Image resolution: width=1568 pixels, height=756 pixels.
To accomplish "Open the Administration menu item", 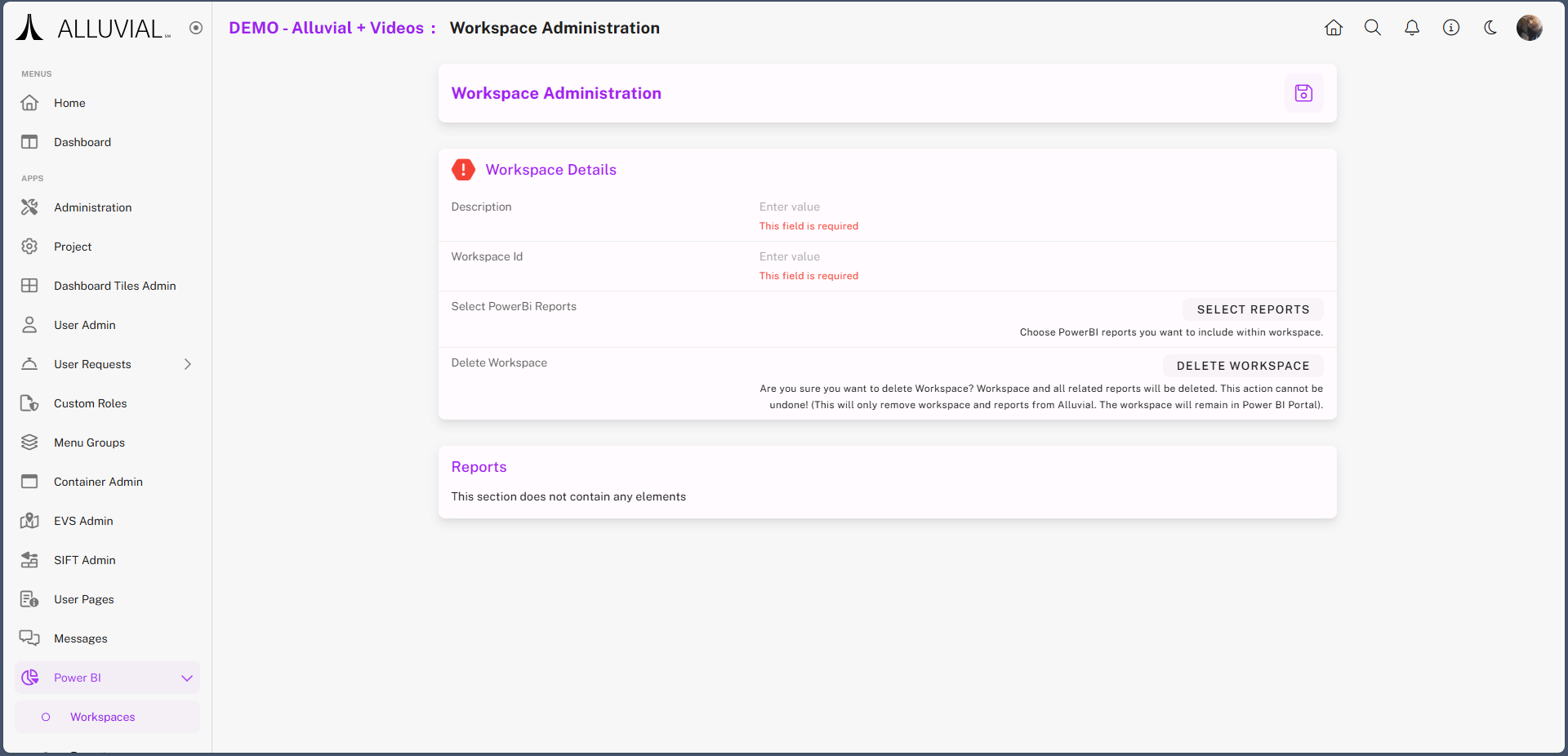I will [92, 207].
